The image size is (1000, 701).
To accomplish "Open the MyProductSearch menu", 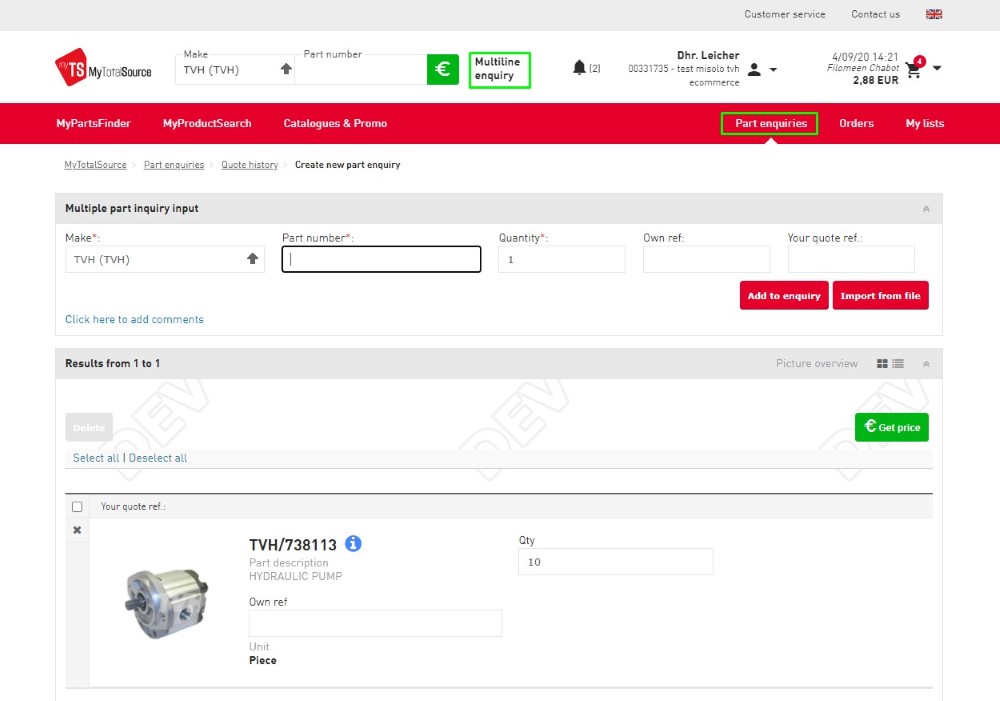I will pyautogui.click(x=207, y=123).
